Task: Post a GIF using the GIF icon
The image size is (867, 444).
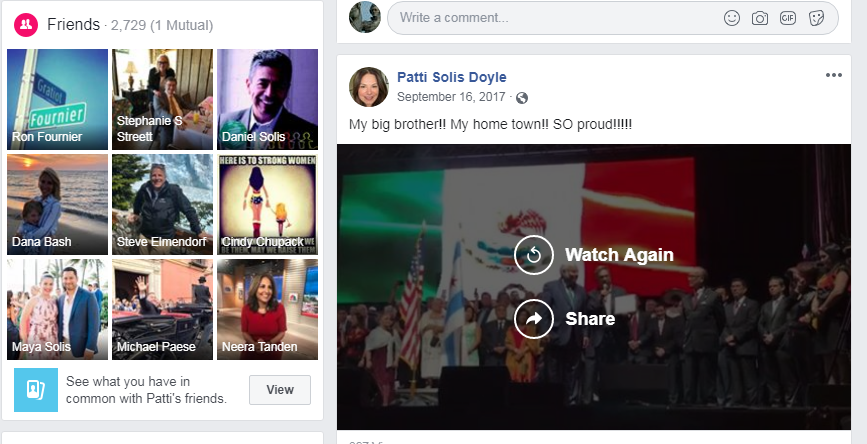Action: 788,18
